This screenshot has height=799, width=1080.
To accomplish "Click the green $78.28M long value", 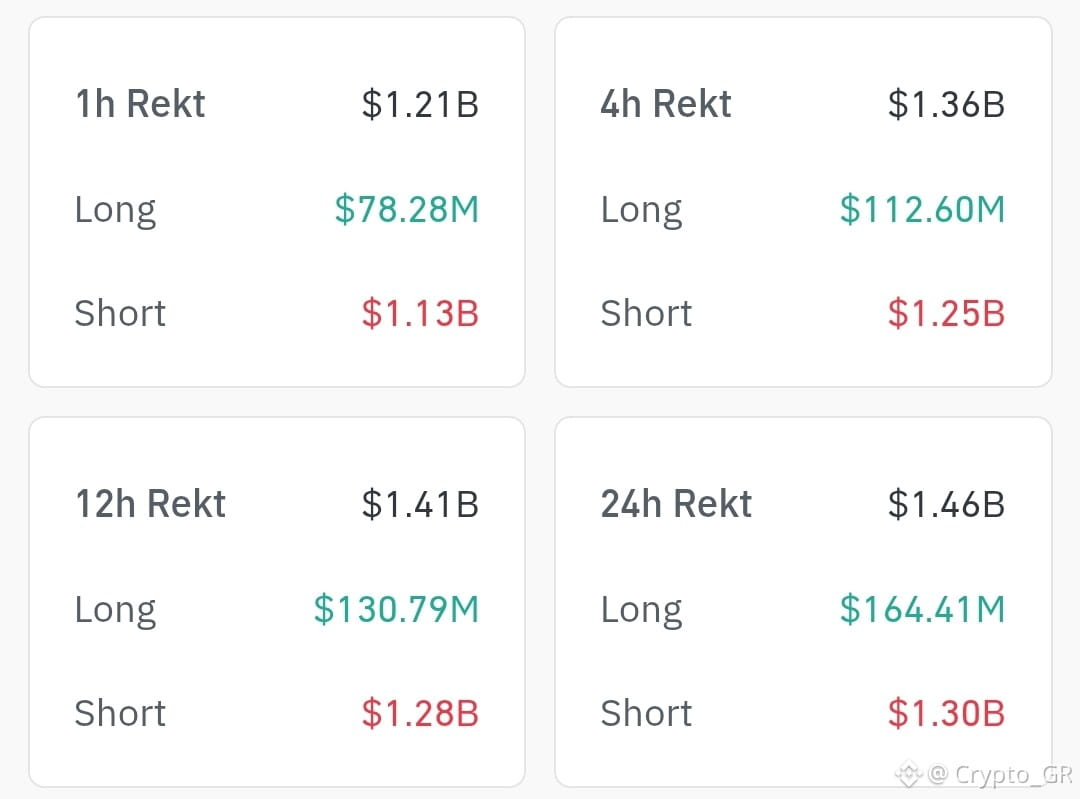I will tap(407, 209).
